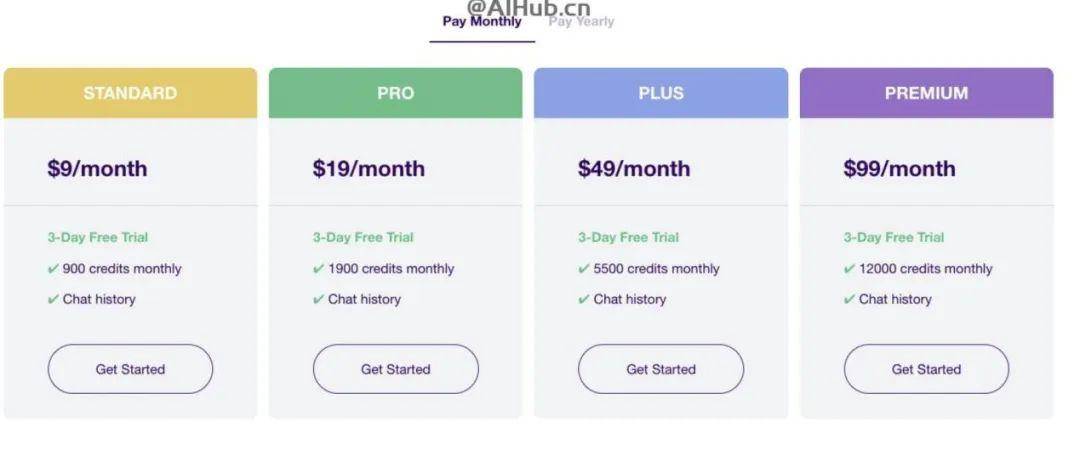Screen dimensions: 1080x451
Task: Click the blue PLUS plan header
Action: point(661,93)
